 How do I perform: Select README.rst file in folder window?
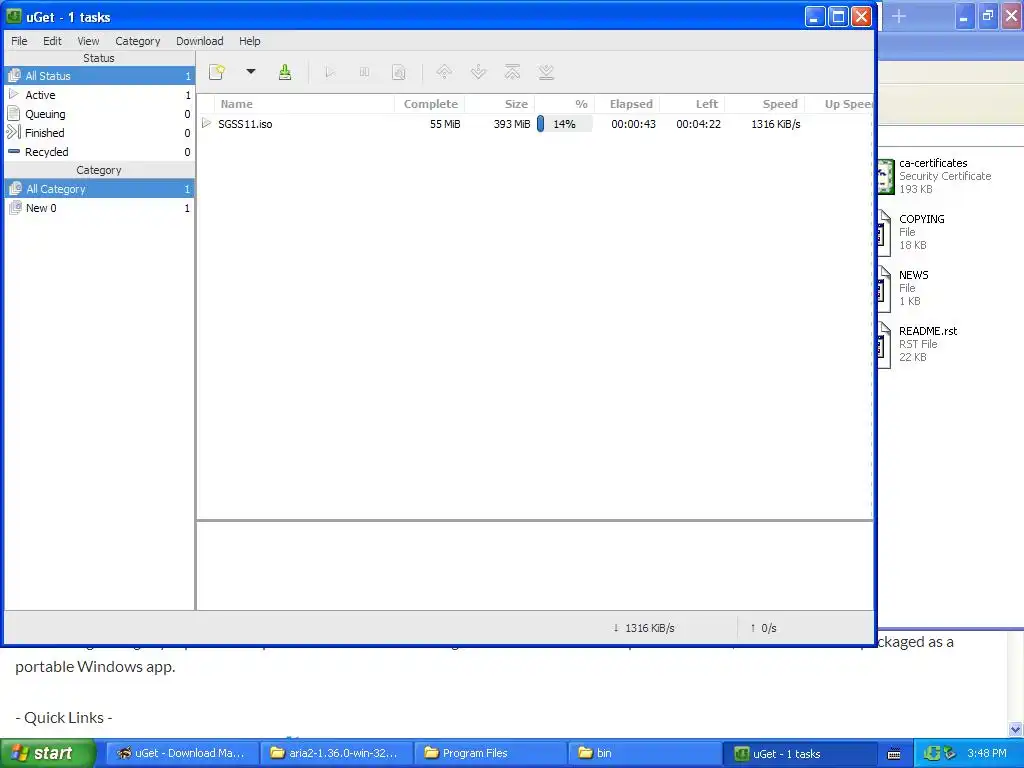point(917,344)
